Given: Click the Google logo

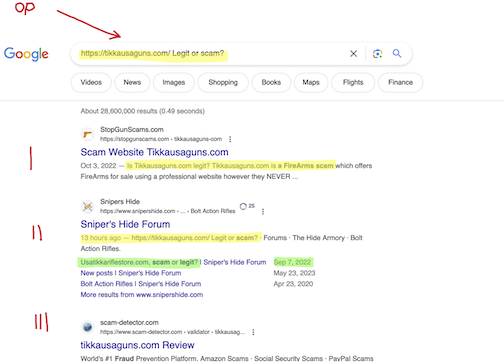Looking at the screenshot, I should coord(26,54).
